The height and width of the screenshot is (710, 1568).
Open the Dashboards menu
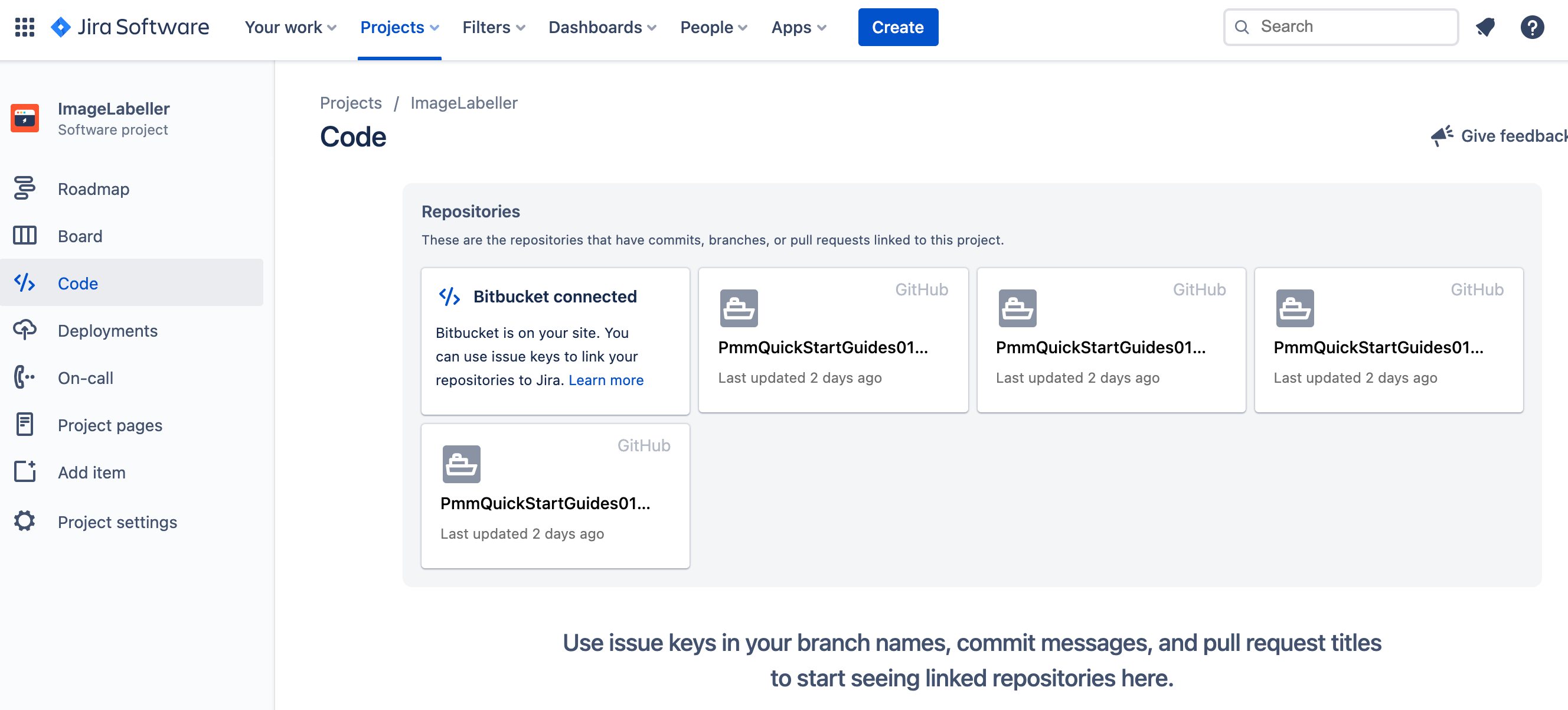601,28
